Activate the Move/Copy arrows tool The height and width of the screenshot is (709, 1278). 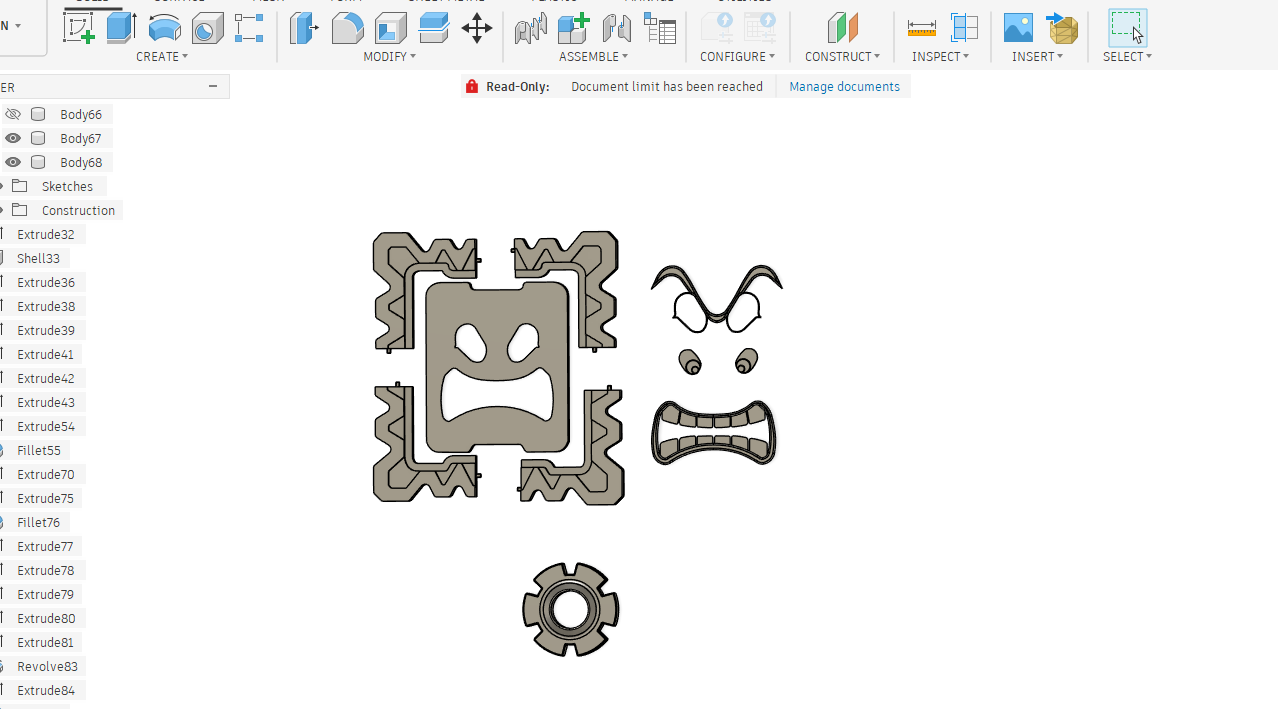[477, 27]
